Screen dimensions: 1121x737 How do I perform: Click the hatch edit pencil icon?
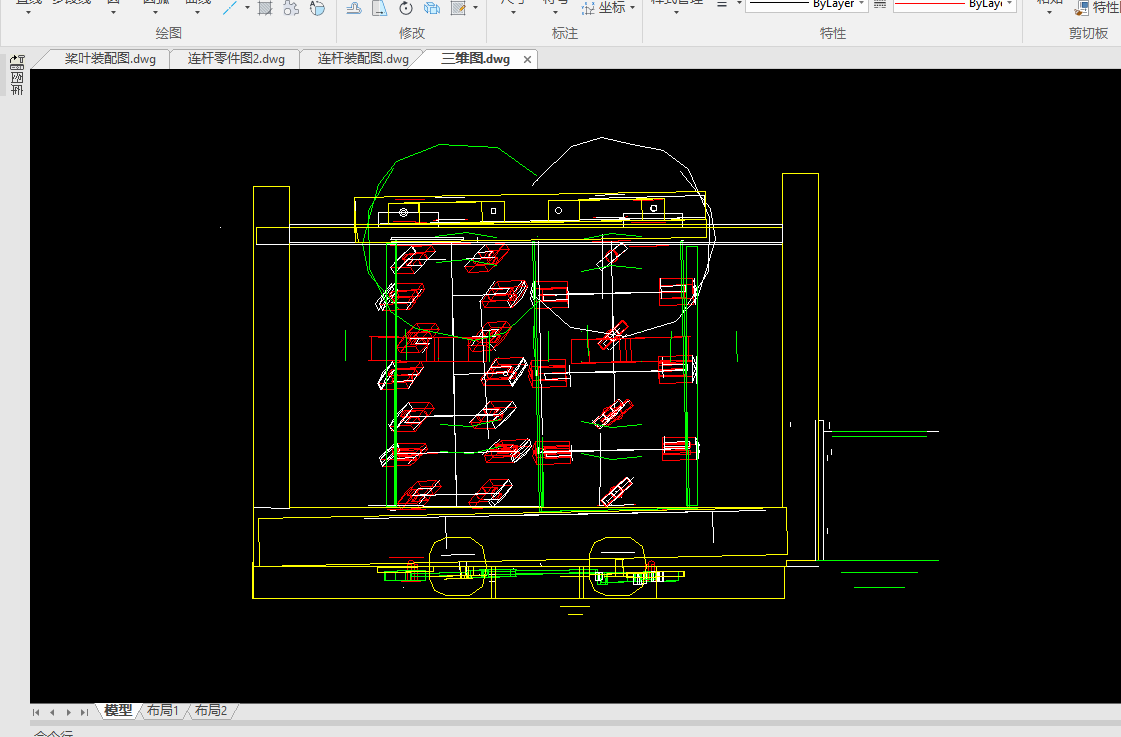458,7
